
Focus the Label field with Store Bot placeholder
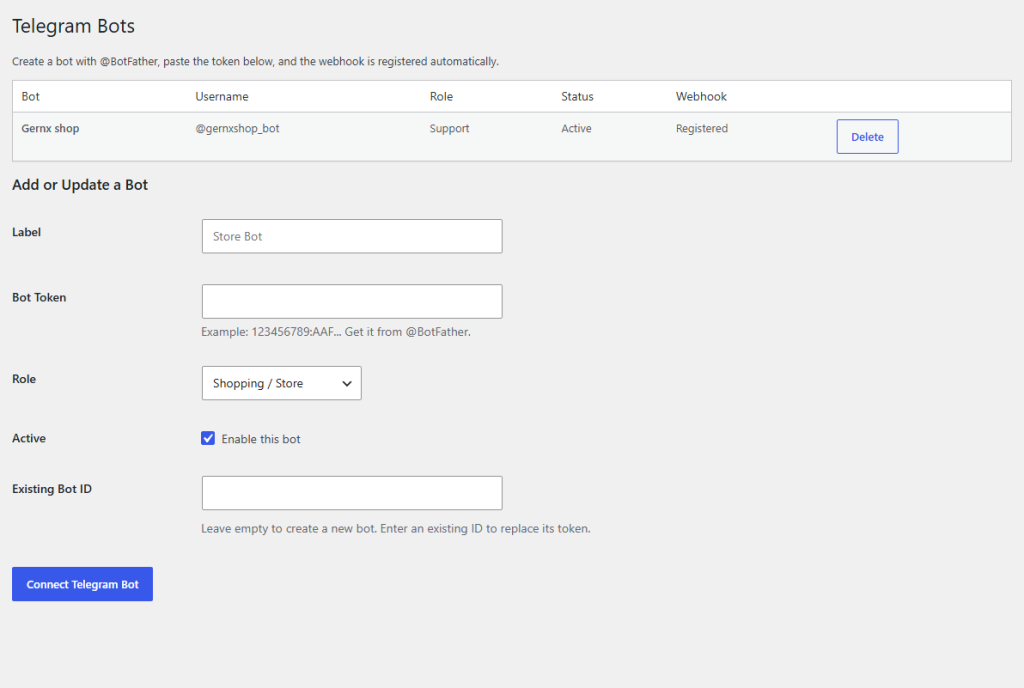pos(352,236)
